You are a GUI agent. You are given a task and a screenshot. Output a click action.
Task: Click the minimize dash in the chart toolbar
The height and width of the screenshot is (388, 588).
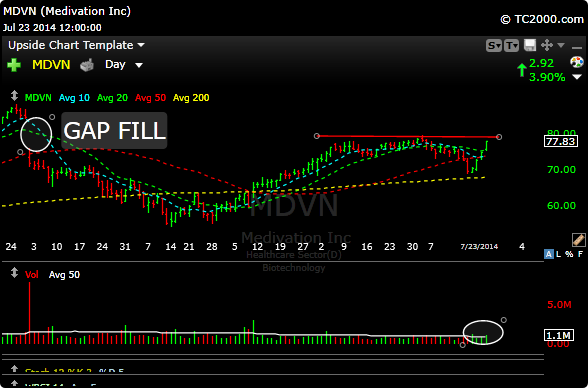click(x=577, y=48)
